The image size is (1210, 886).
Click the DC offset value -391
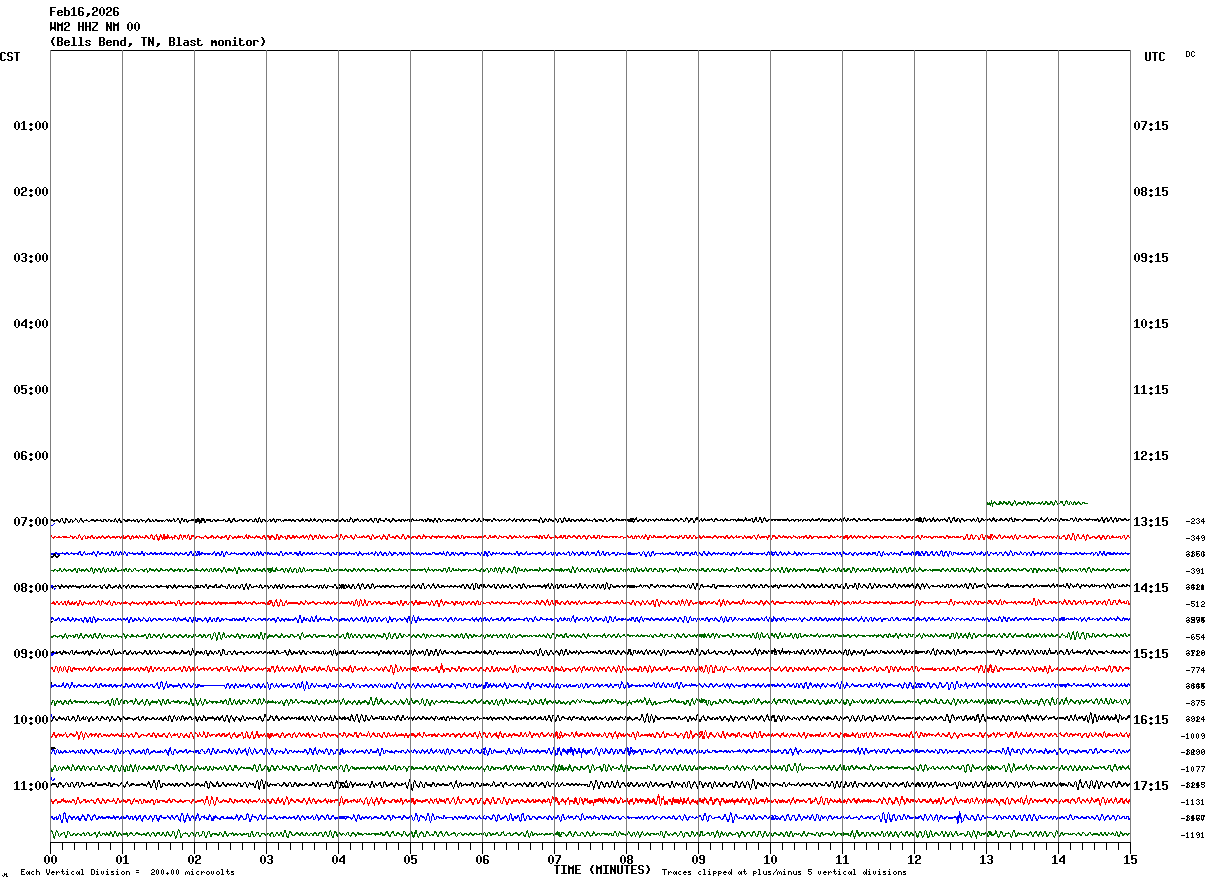(x=1195, y=572)
